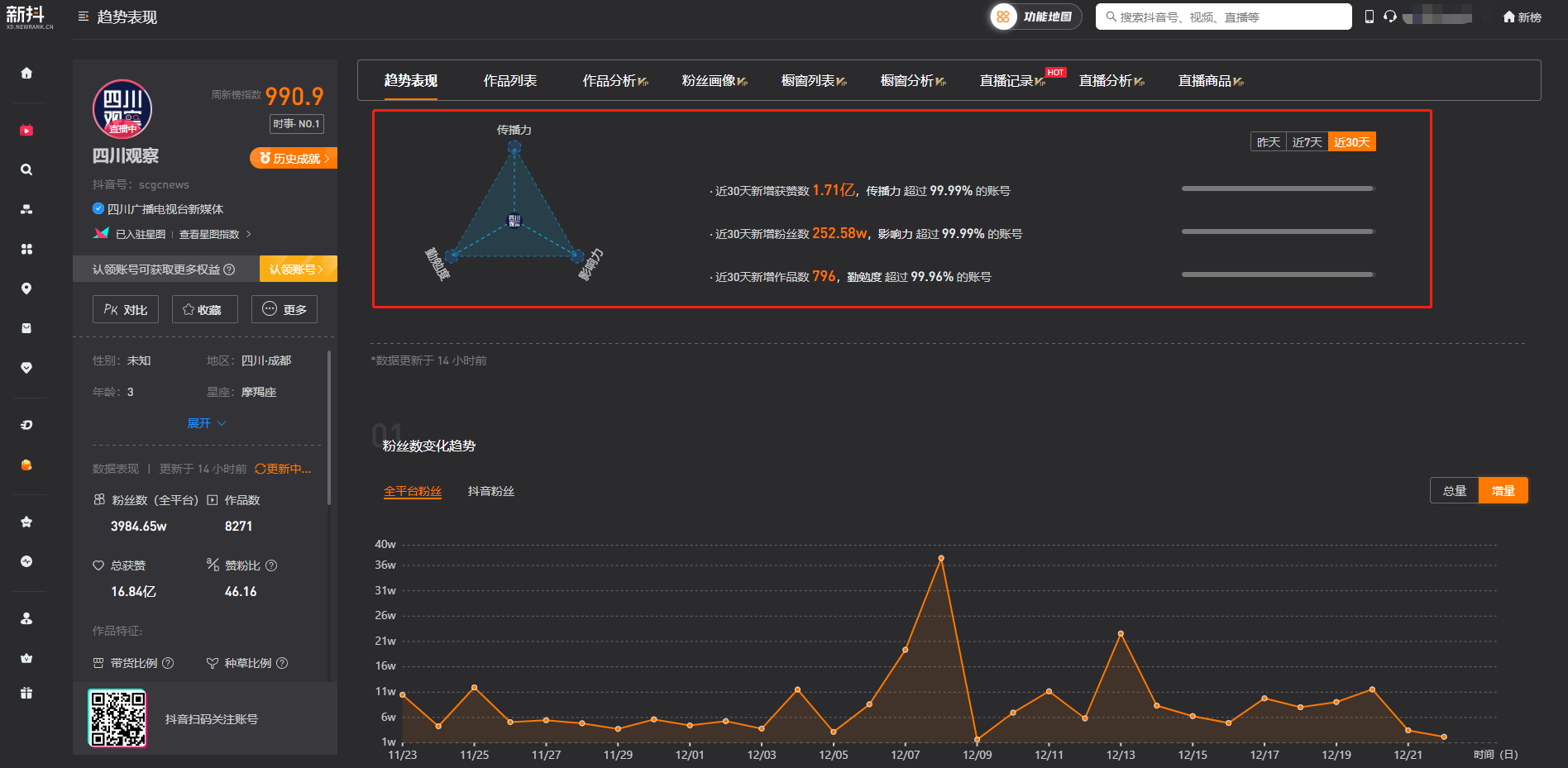
Task: Click the QR code image
Action: (117, 718)
